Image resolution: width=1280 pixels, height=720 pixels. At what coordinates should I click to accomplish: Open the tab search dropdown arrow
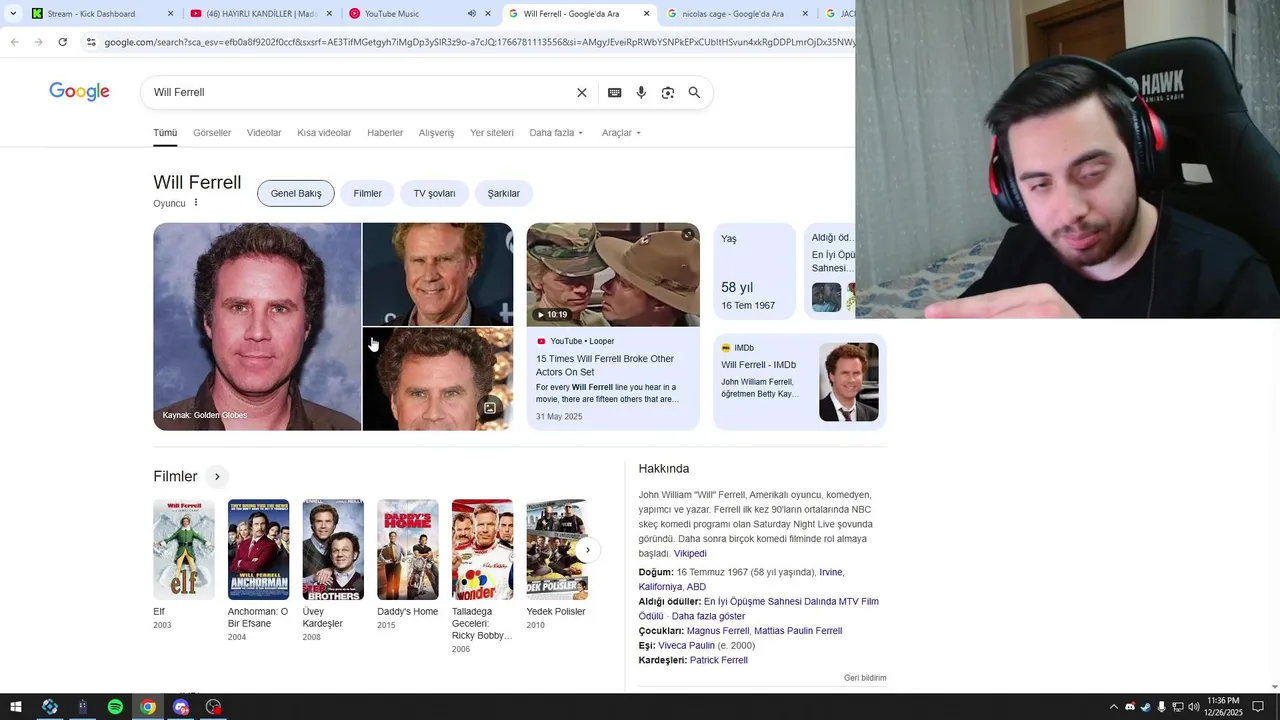click(13, 14)
